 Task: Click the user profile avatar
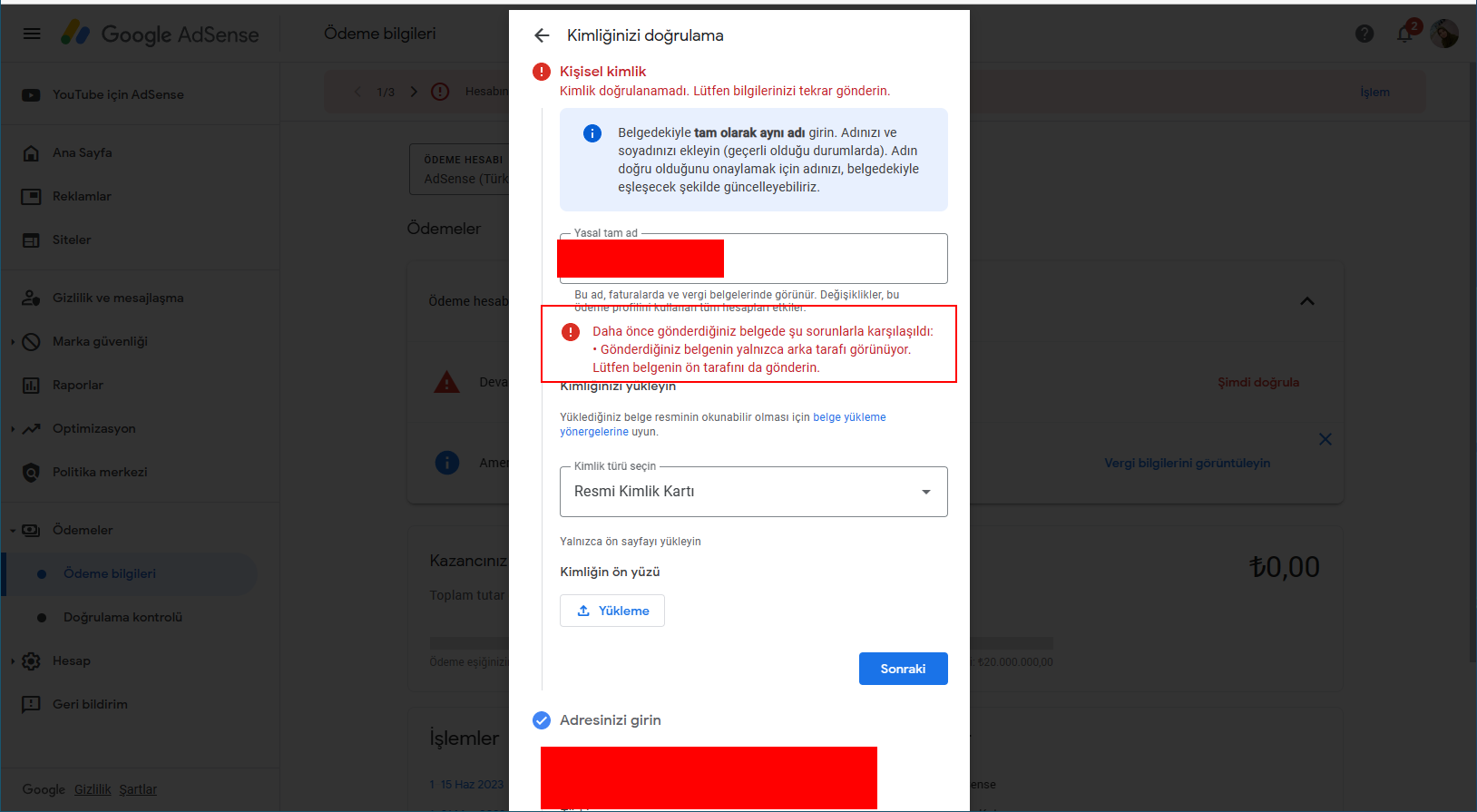[x=1444, y=34]
